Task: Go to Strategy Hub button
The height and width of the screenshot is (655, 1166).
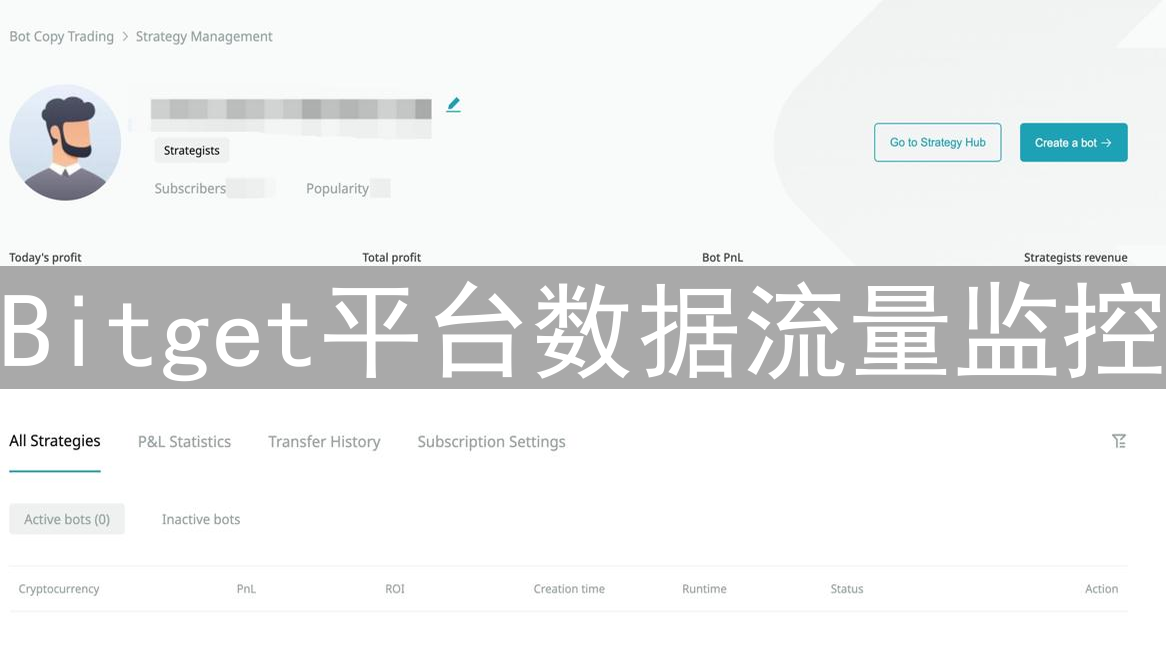Action: click(x=937, y=142)
